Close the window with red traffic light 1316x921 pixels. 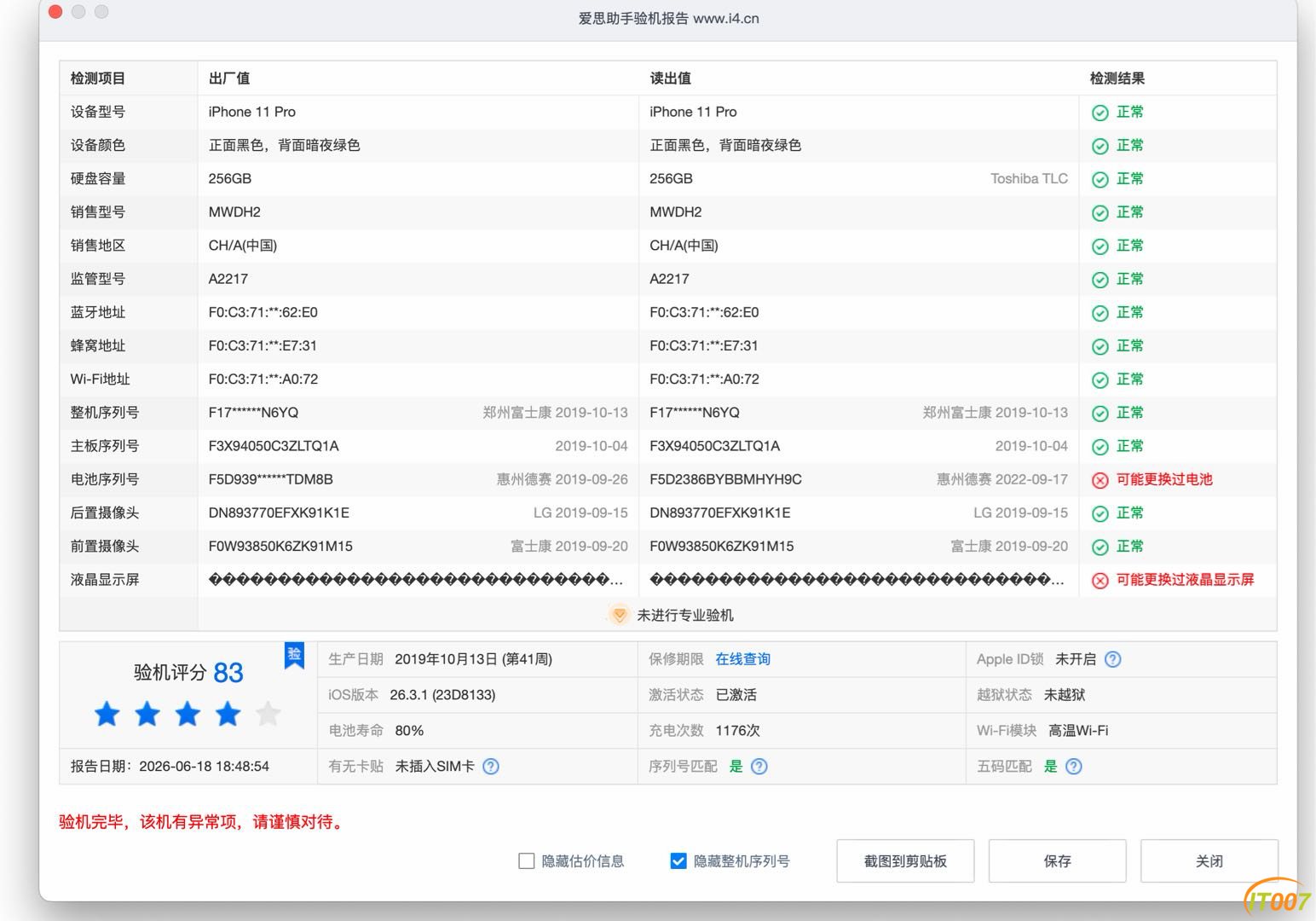(x=55, y=12)
